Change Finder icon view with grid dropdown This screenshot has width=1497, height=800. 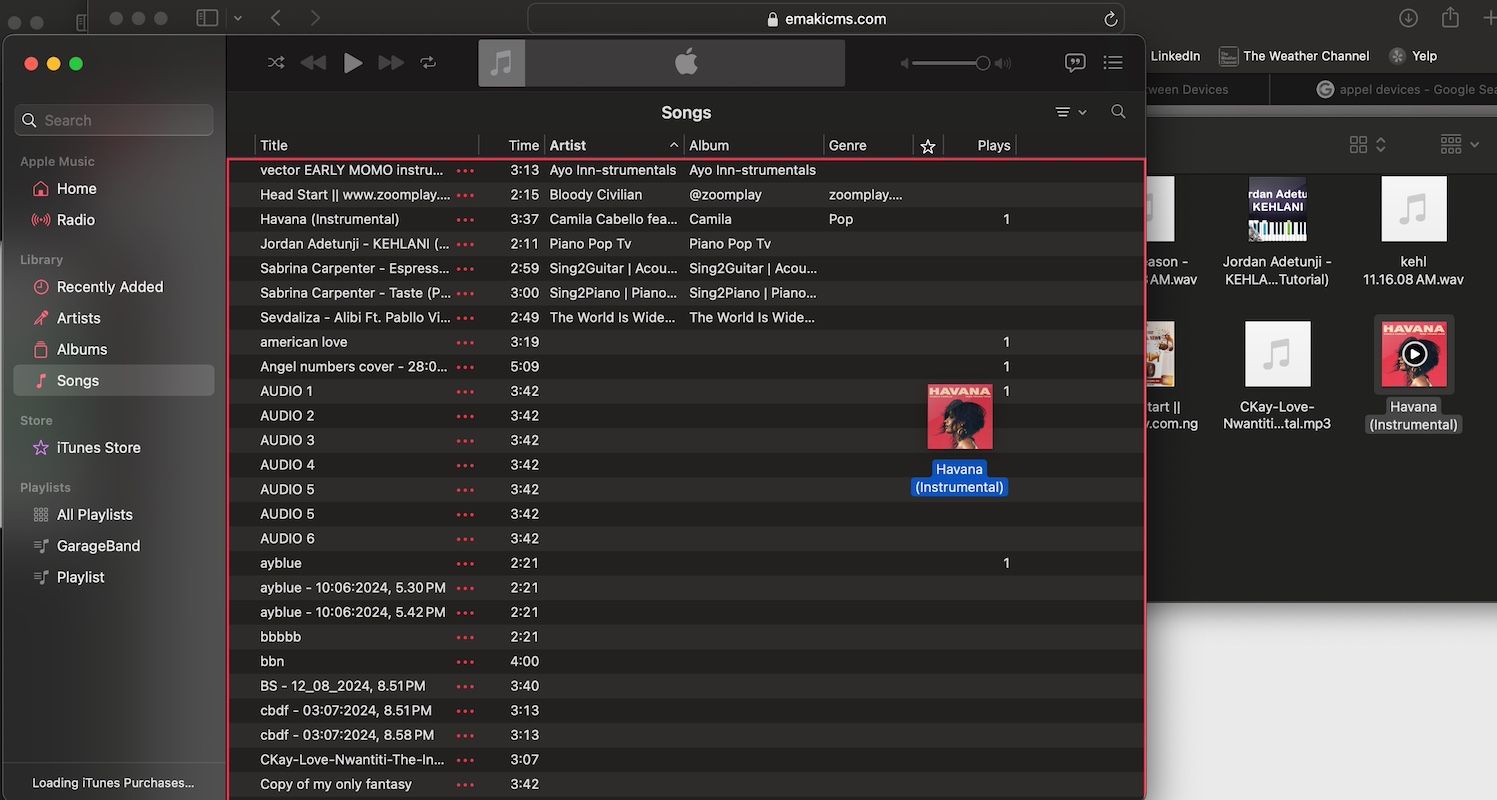pyautogui.click(x=1367, y=145)
